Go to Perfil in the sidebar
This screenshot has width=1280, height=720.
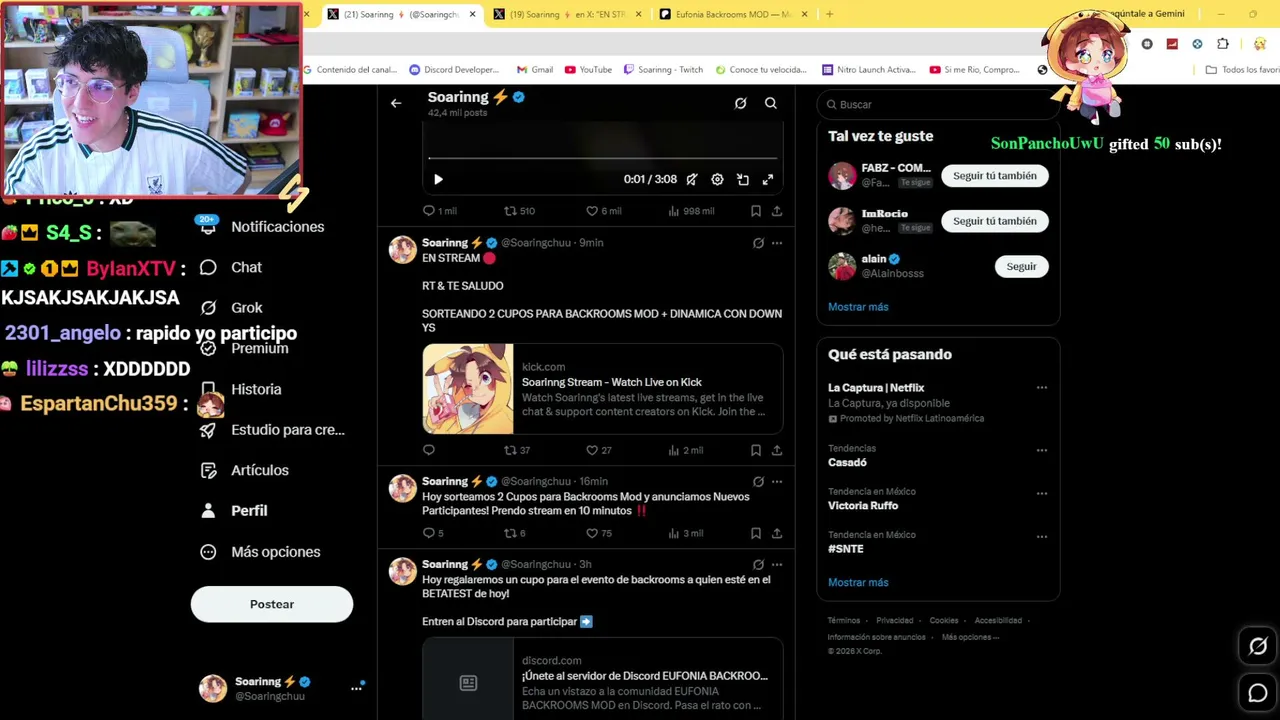(234, 511)
